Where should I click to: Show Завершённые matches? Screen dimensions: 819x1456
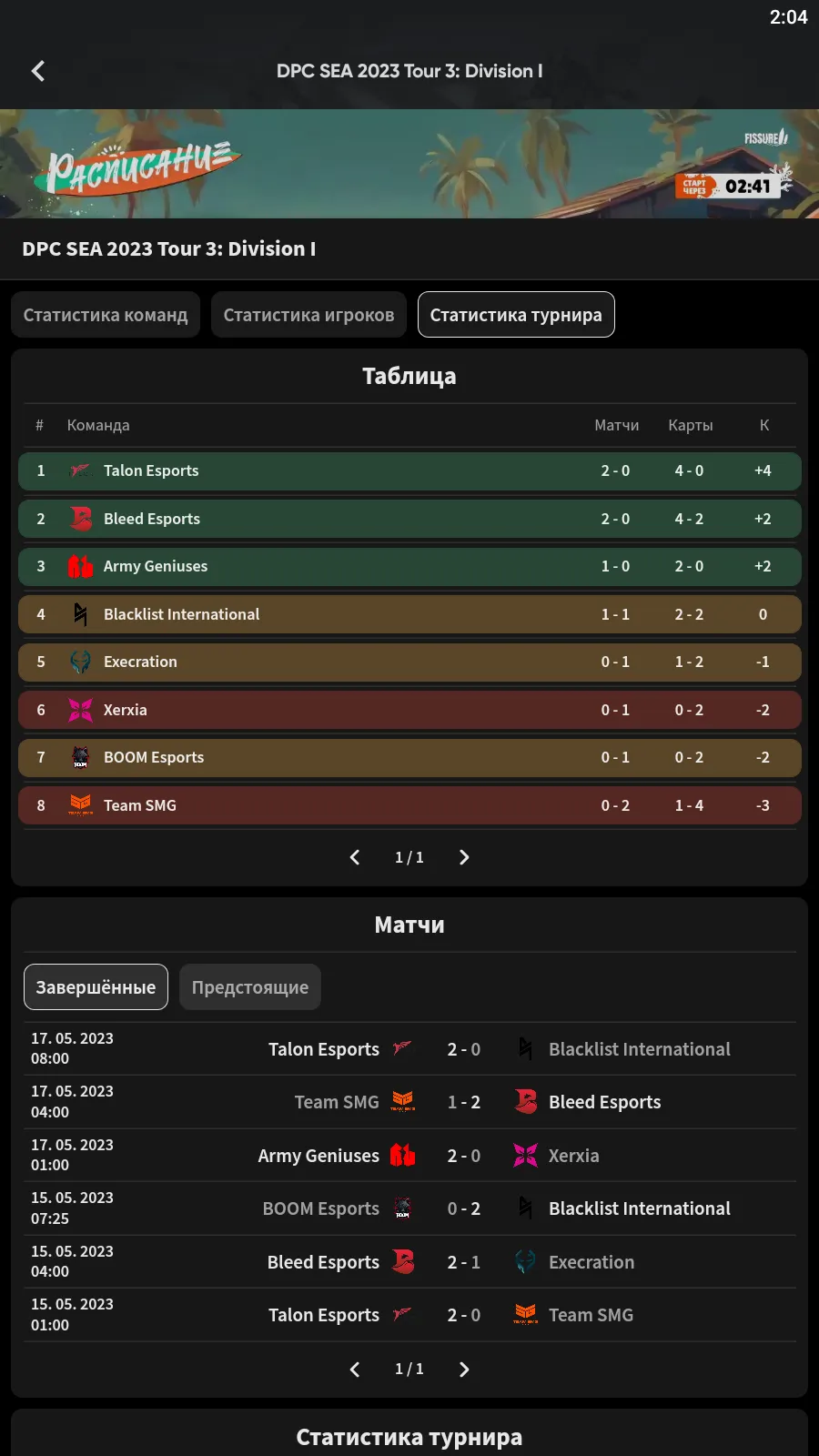96,987
